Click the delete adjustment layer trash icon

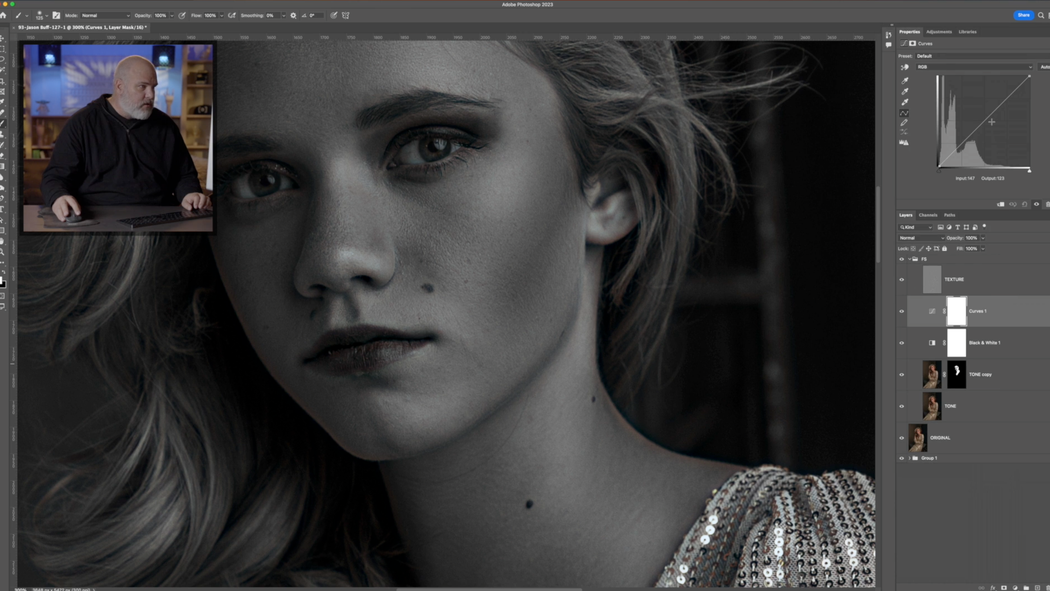coord(1047,203)
